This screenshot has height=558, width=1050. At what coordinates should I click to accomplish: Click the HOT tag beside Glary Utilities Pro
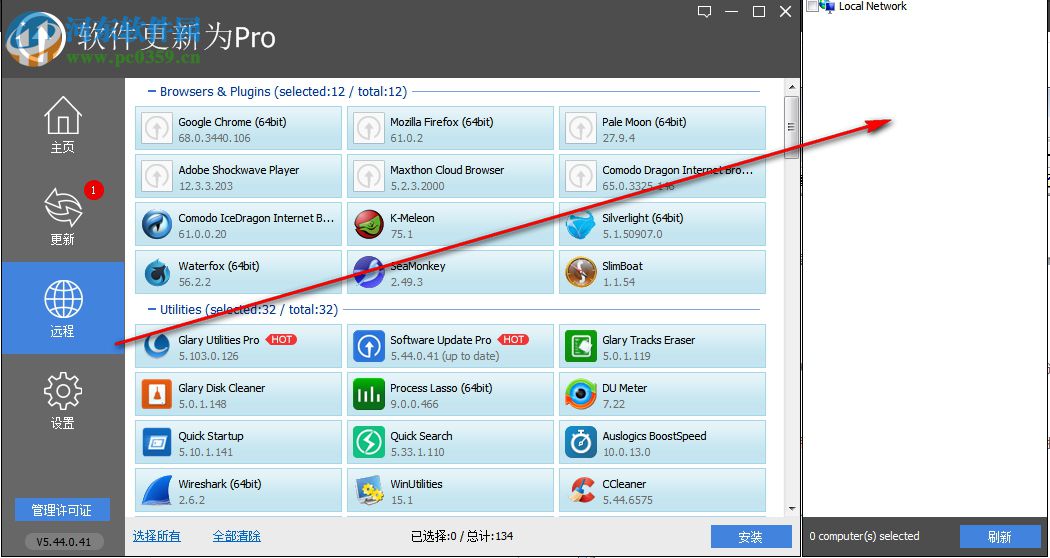[281, 340]
